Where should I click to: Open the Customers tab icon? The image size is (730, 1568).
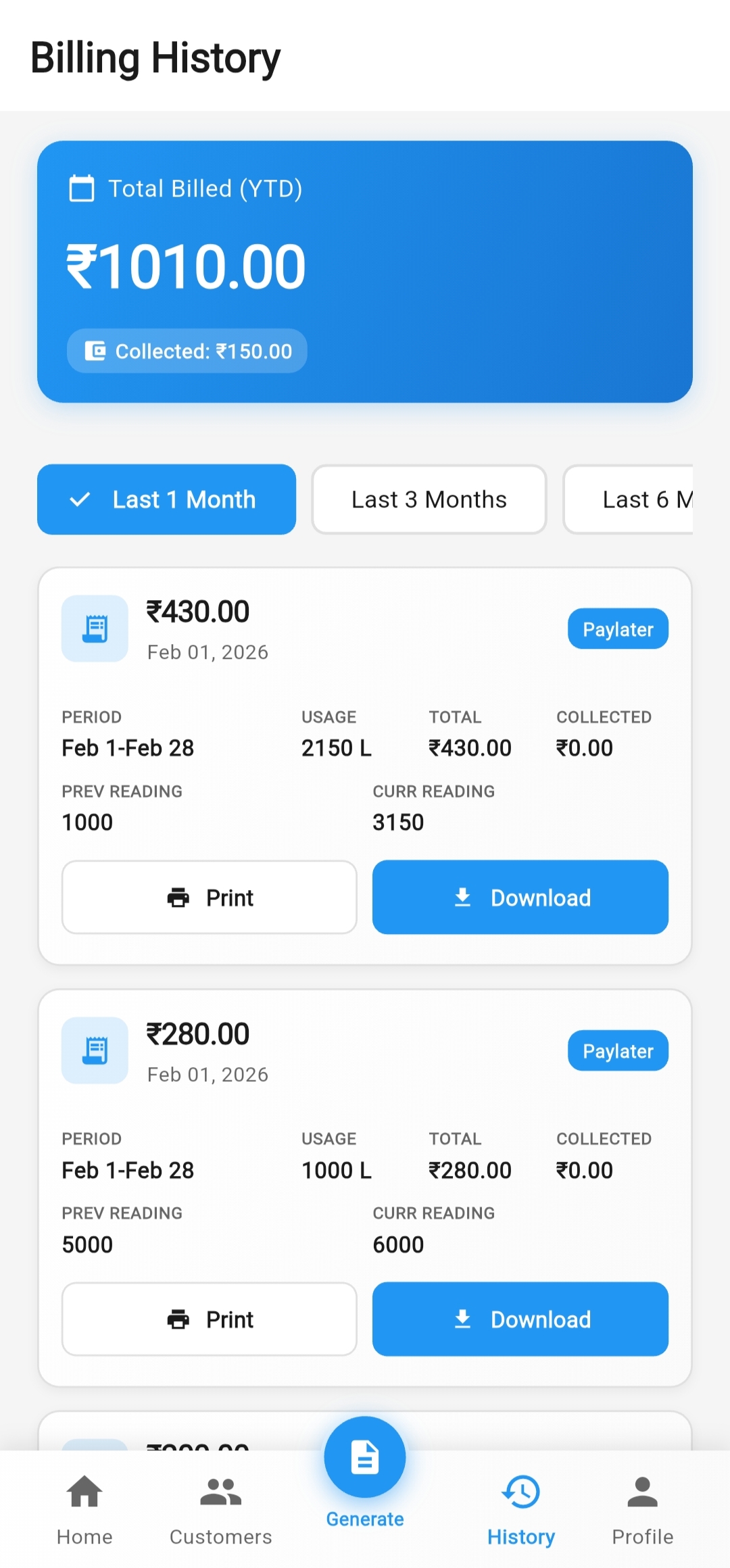tap(220, 1492)
